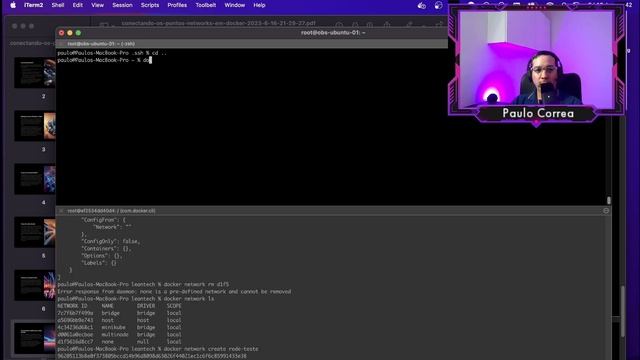
Task: Open page 5 thumbnail in Preview sidebar
Action: click(35, 232)
